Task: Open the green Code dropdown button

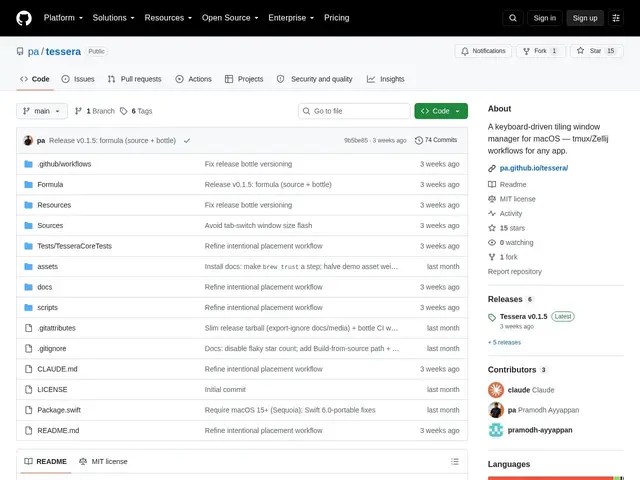Action: click(441, 111)
